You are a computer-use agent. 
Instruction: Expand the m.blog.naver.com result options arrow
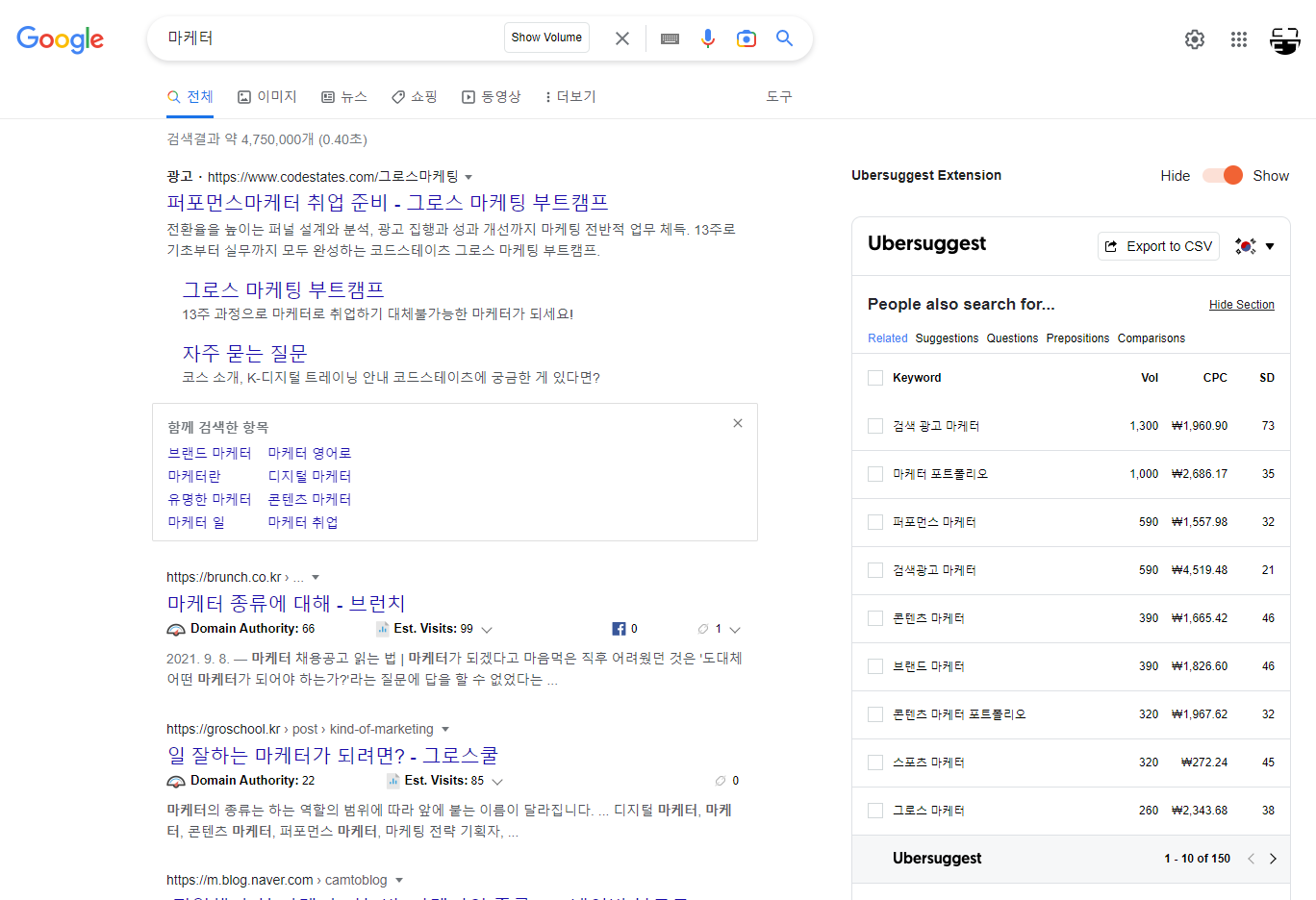point(399,881)
